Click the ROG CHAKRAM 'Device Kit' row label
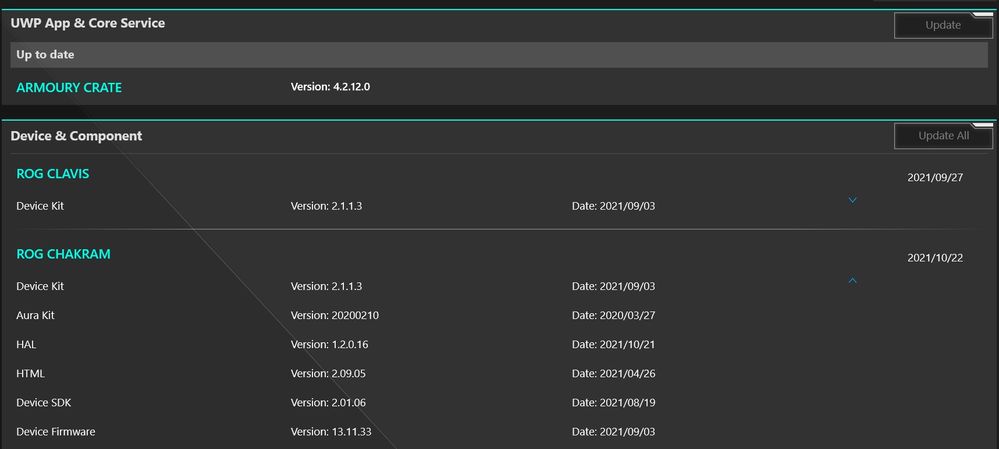The height and width of the screenshot is (449, 999). pyautogui.click(x=40, y=287)
